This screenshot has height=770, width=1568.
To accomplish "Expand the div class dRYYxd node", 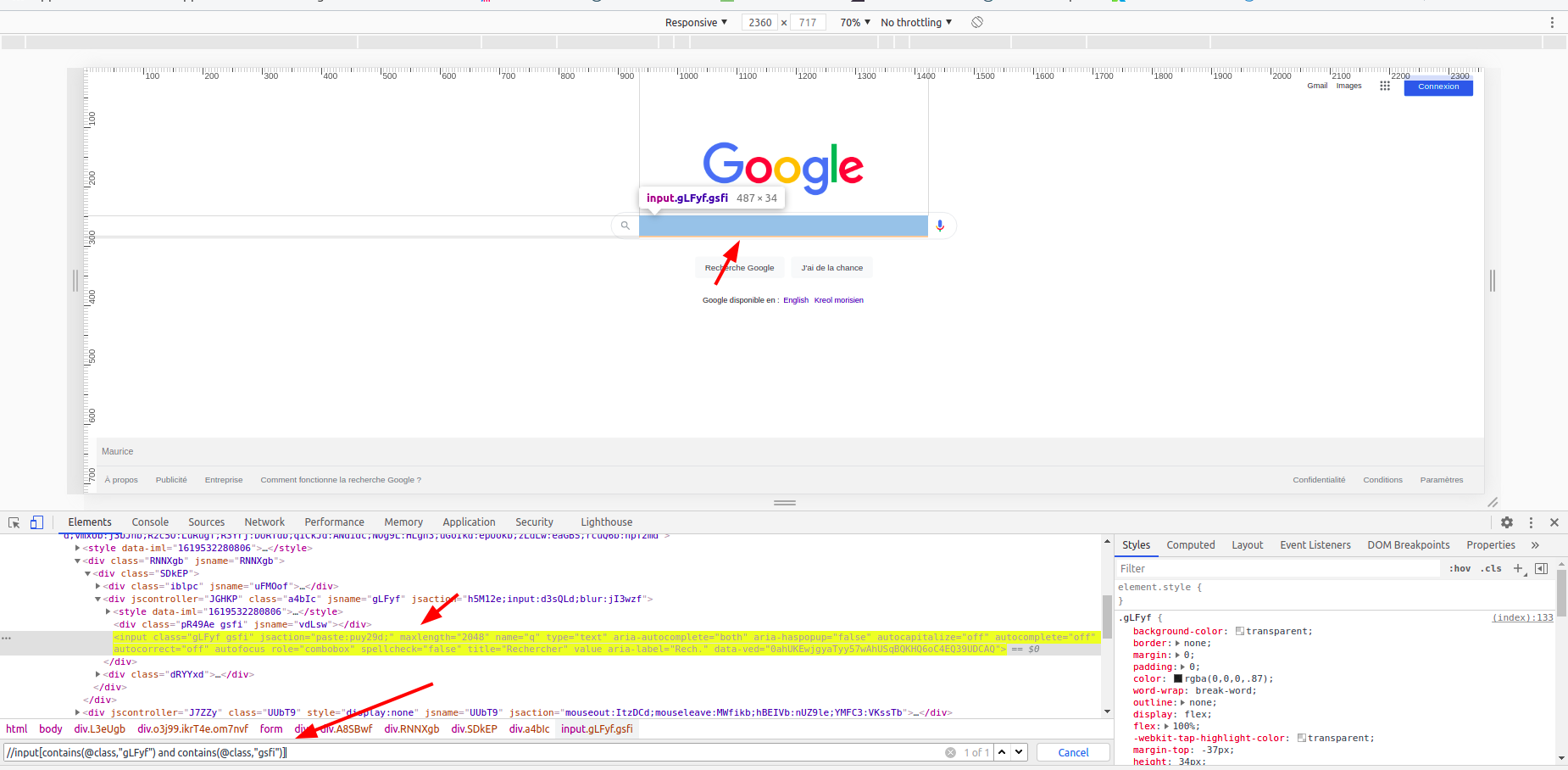I will pos(98,675).
